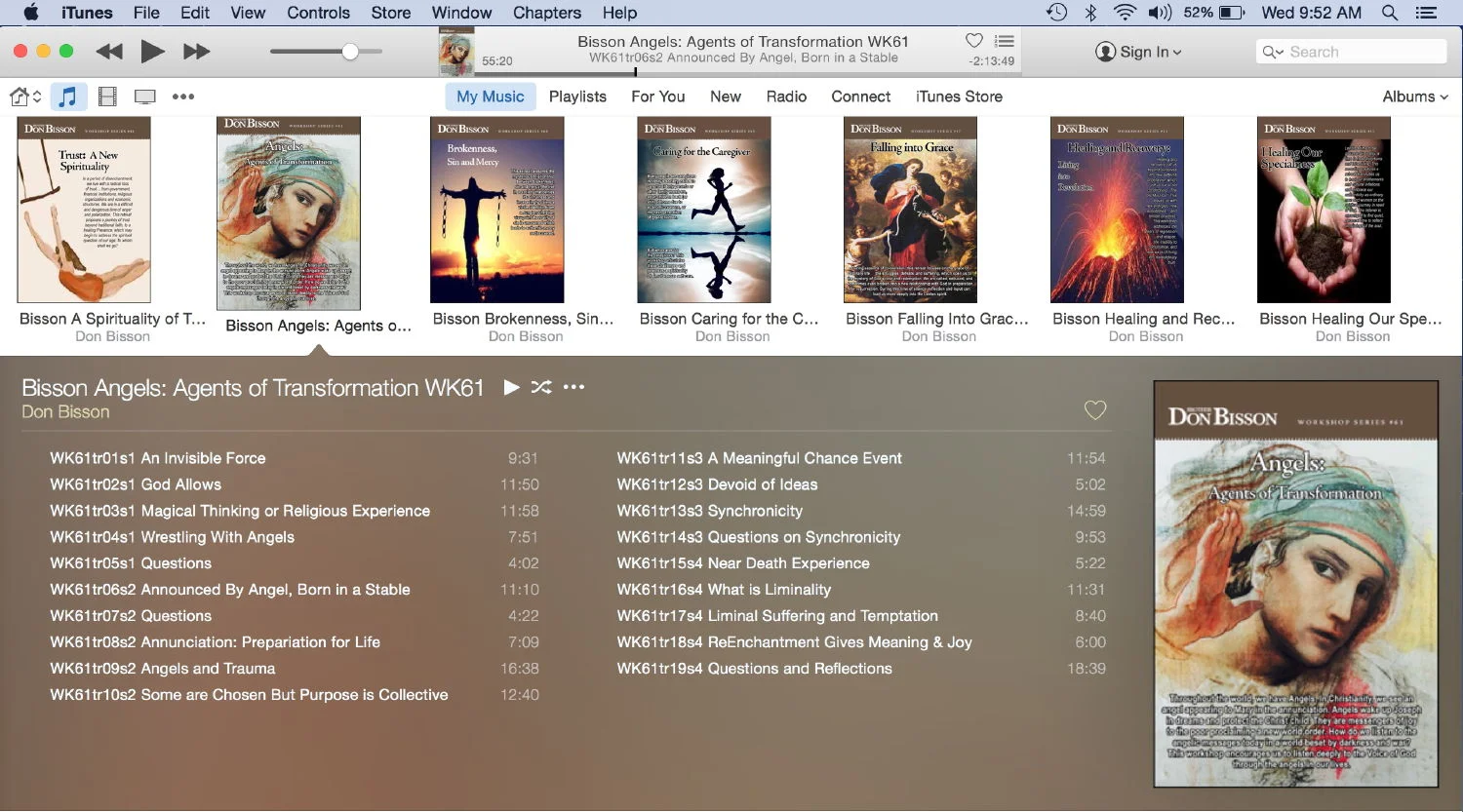Open Spotlight search in menu bar
1463x812 pixels.
coord(1390,13)
